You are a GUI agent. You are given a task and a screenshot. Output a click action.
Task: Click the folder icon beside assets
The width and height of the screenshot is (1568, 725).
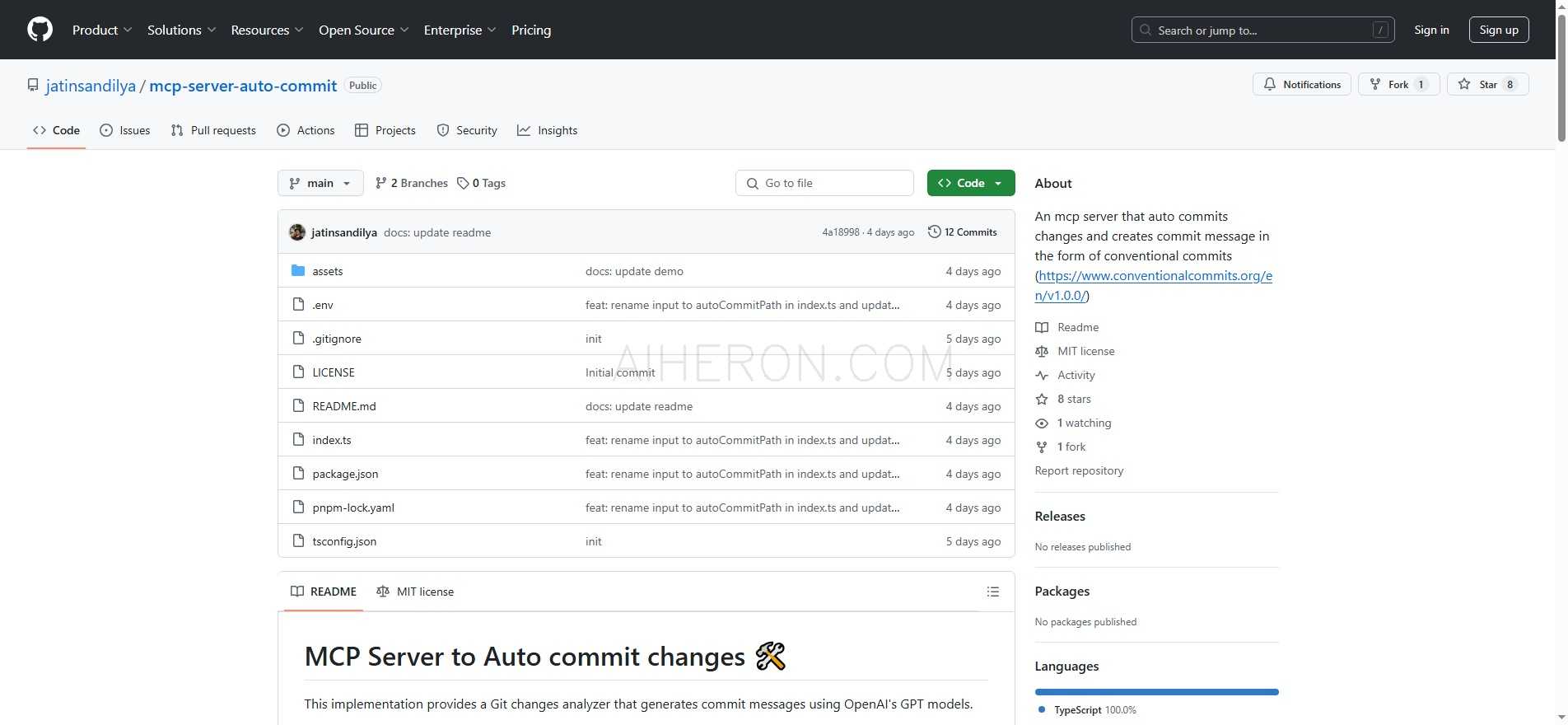click(x=298, y=270)
